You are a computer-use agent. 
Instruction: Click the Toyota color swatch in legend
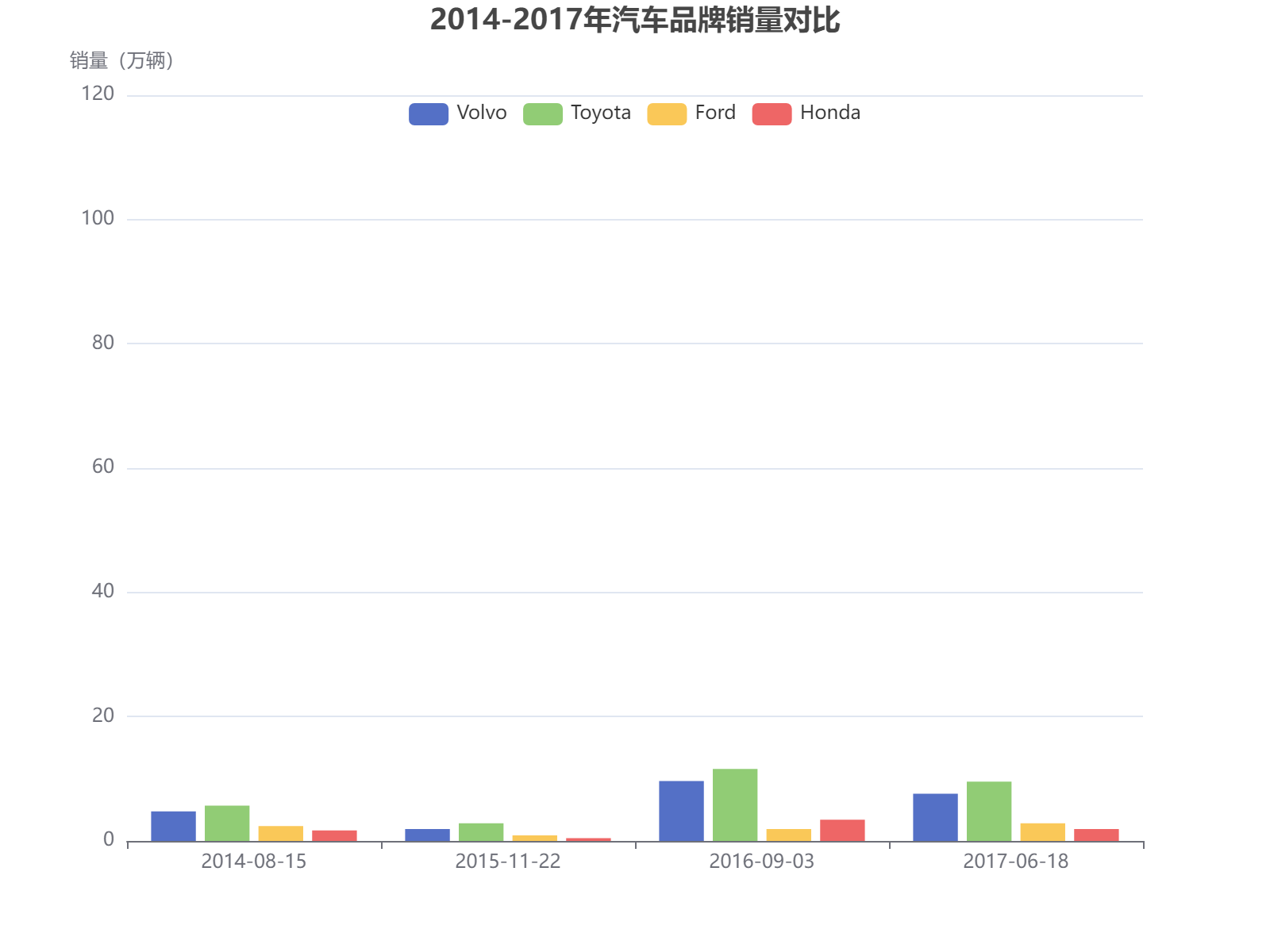coord(543,113)
